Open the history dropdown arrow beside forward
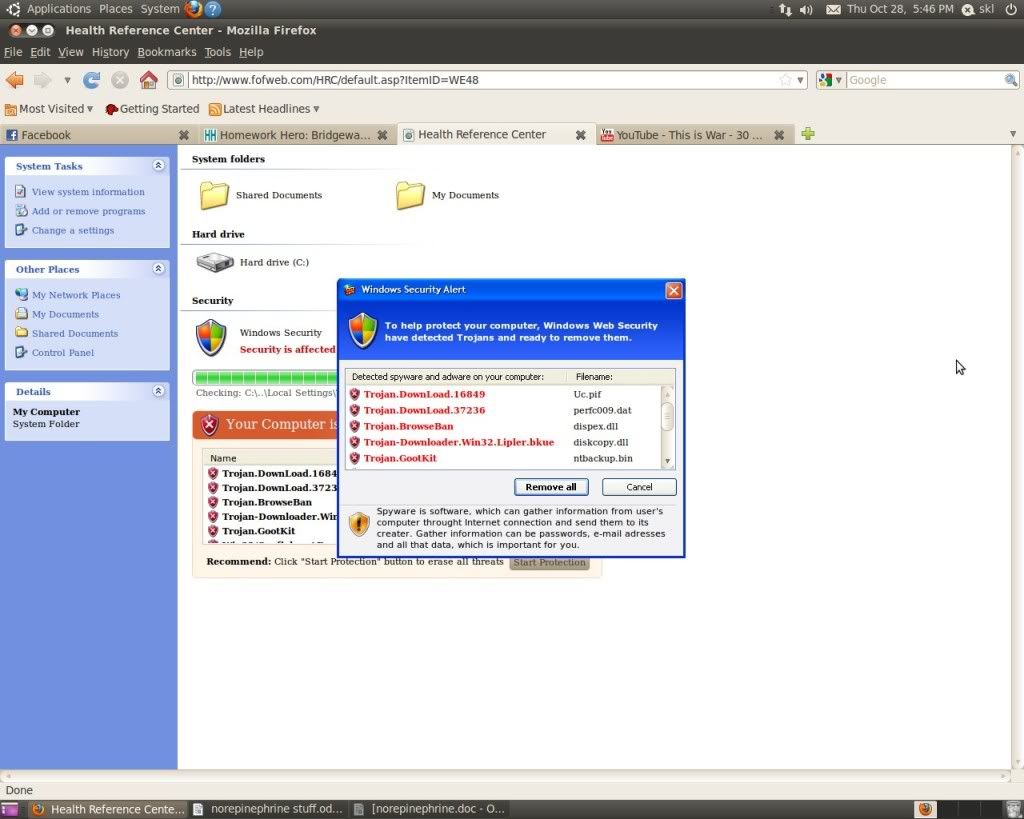The height and width of the screenshot is (819, 1024). [67, 80]
